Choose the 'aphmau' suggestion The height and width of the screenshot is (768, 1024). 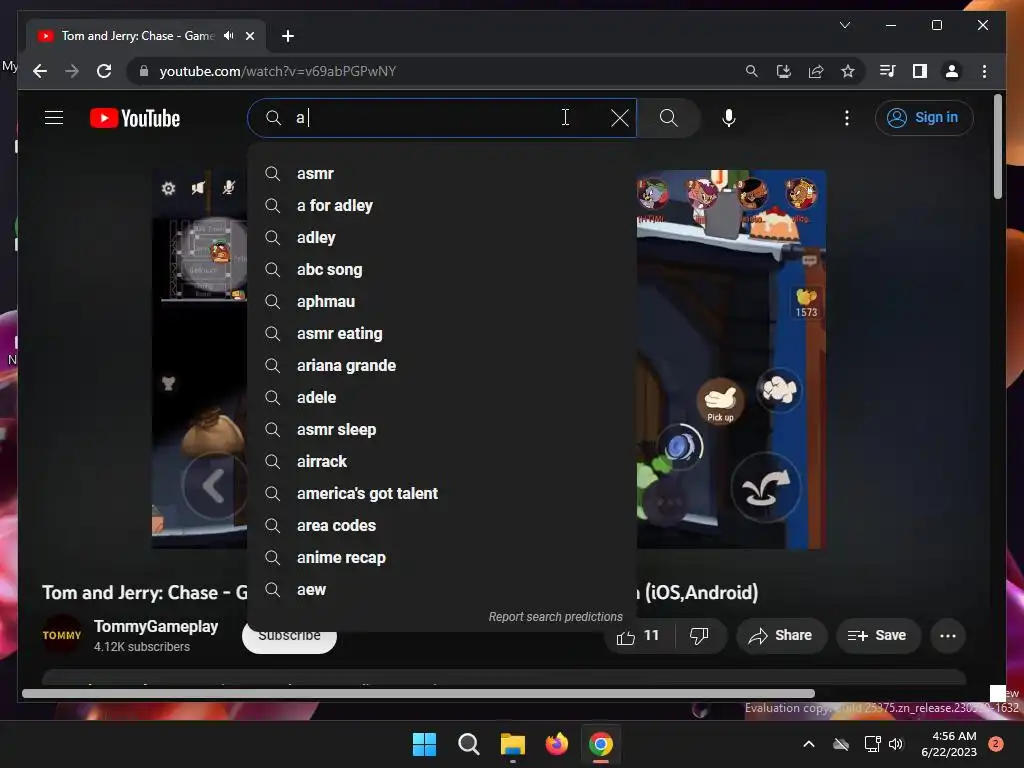(x=441, y=302)
